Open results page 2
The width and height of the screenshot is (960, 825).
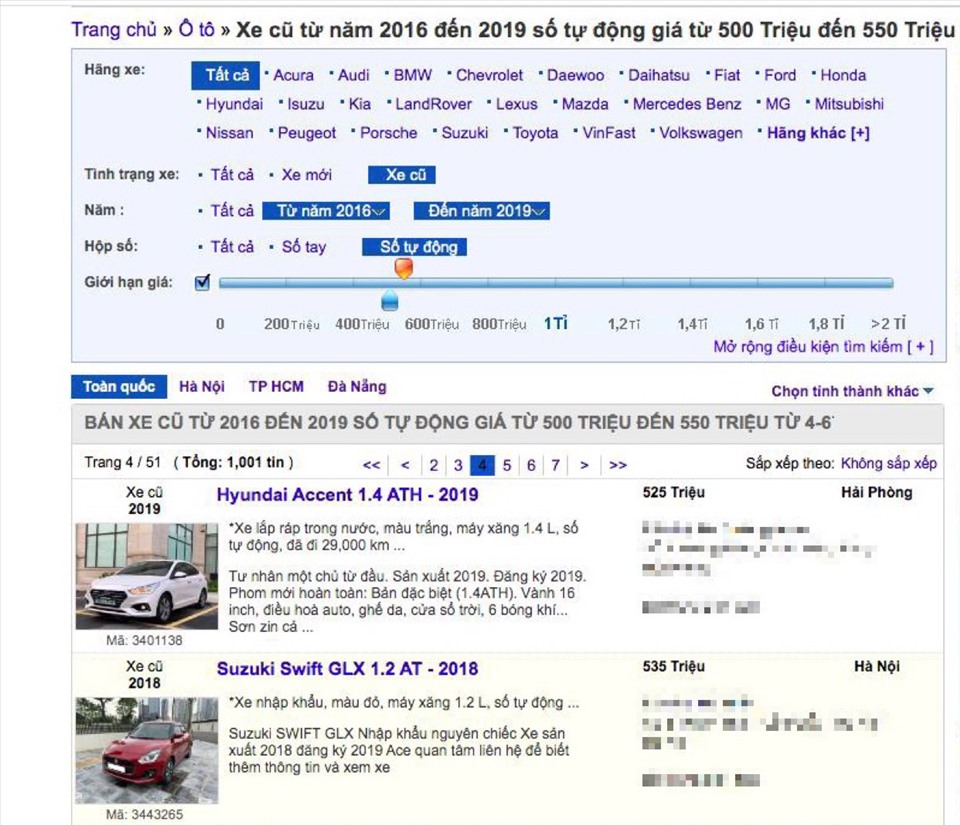click(433, 465)
